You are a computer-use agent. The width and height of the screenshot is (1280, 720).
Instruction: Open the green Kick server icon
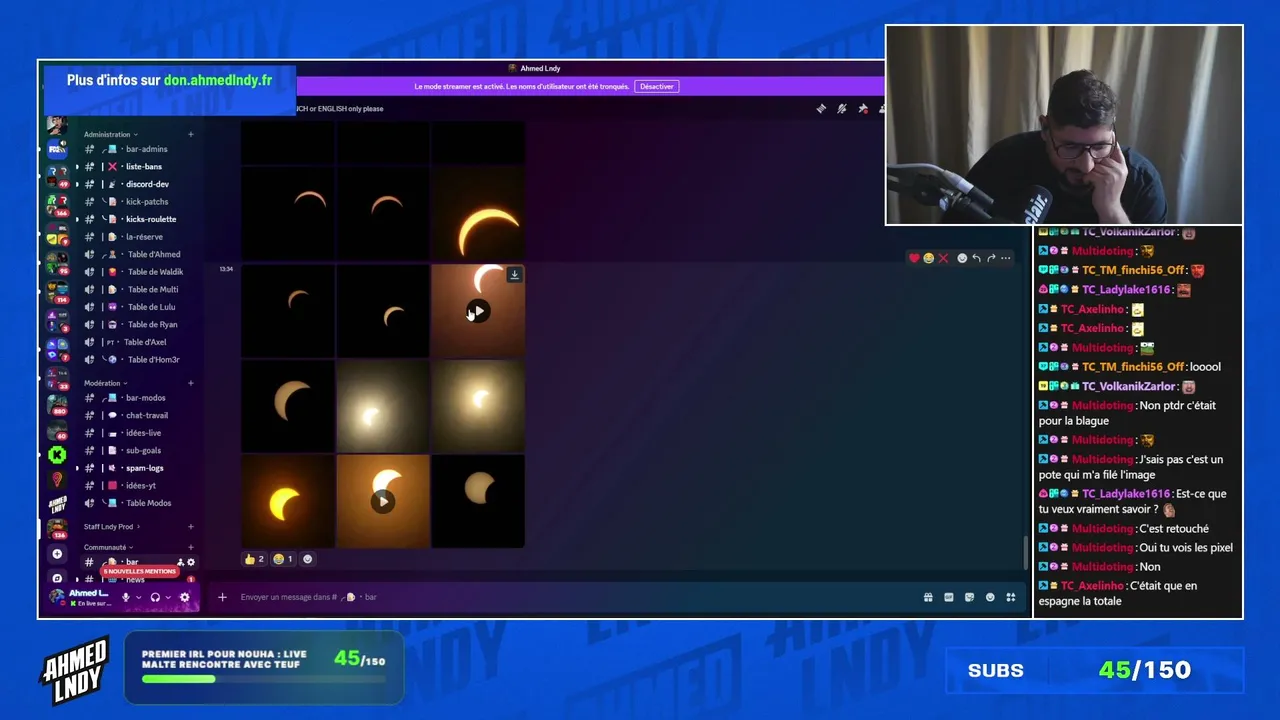click(57, 455)
